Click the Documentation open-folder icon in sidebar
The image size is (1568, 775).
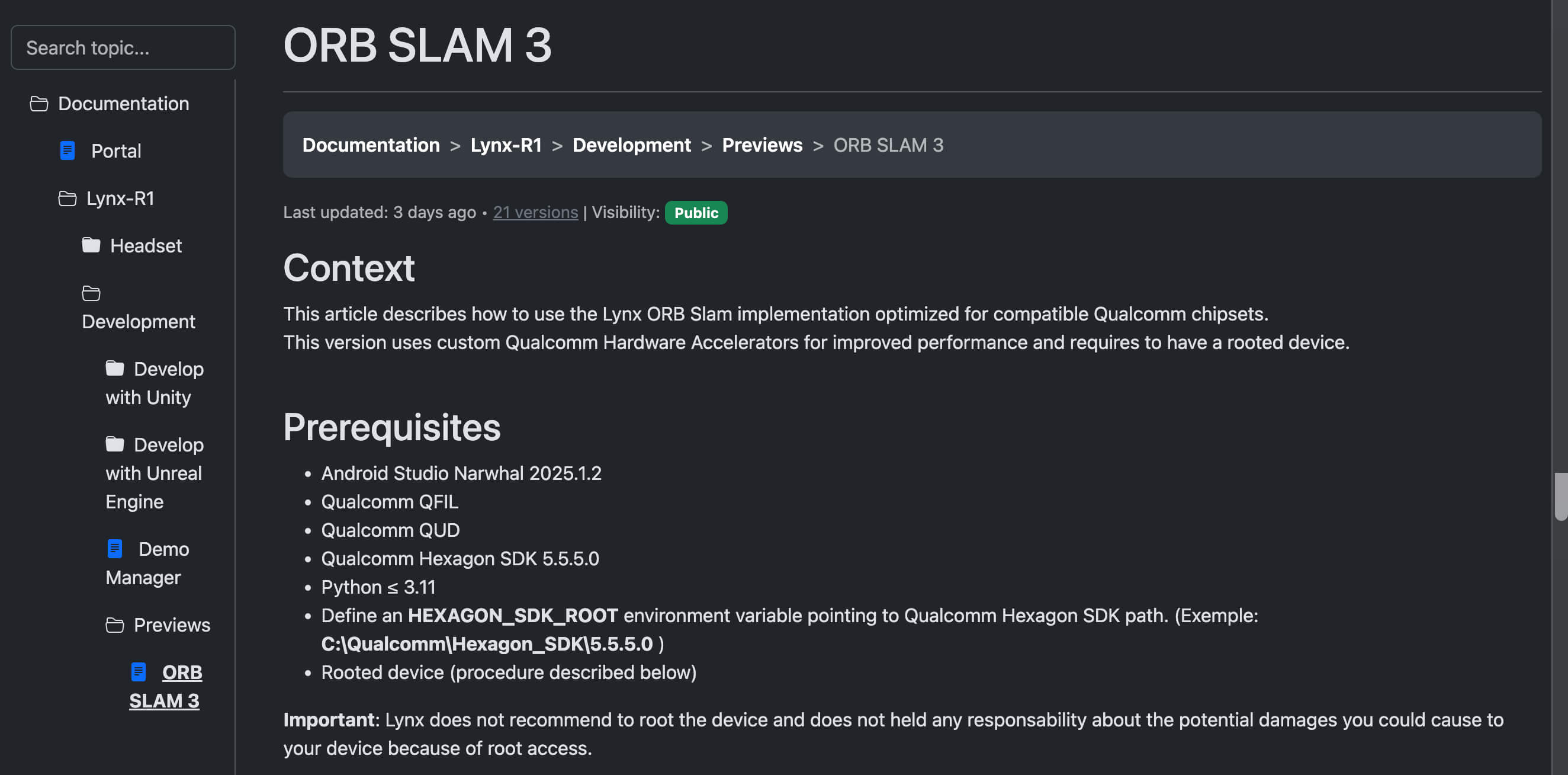[39, 104]
